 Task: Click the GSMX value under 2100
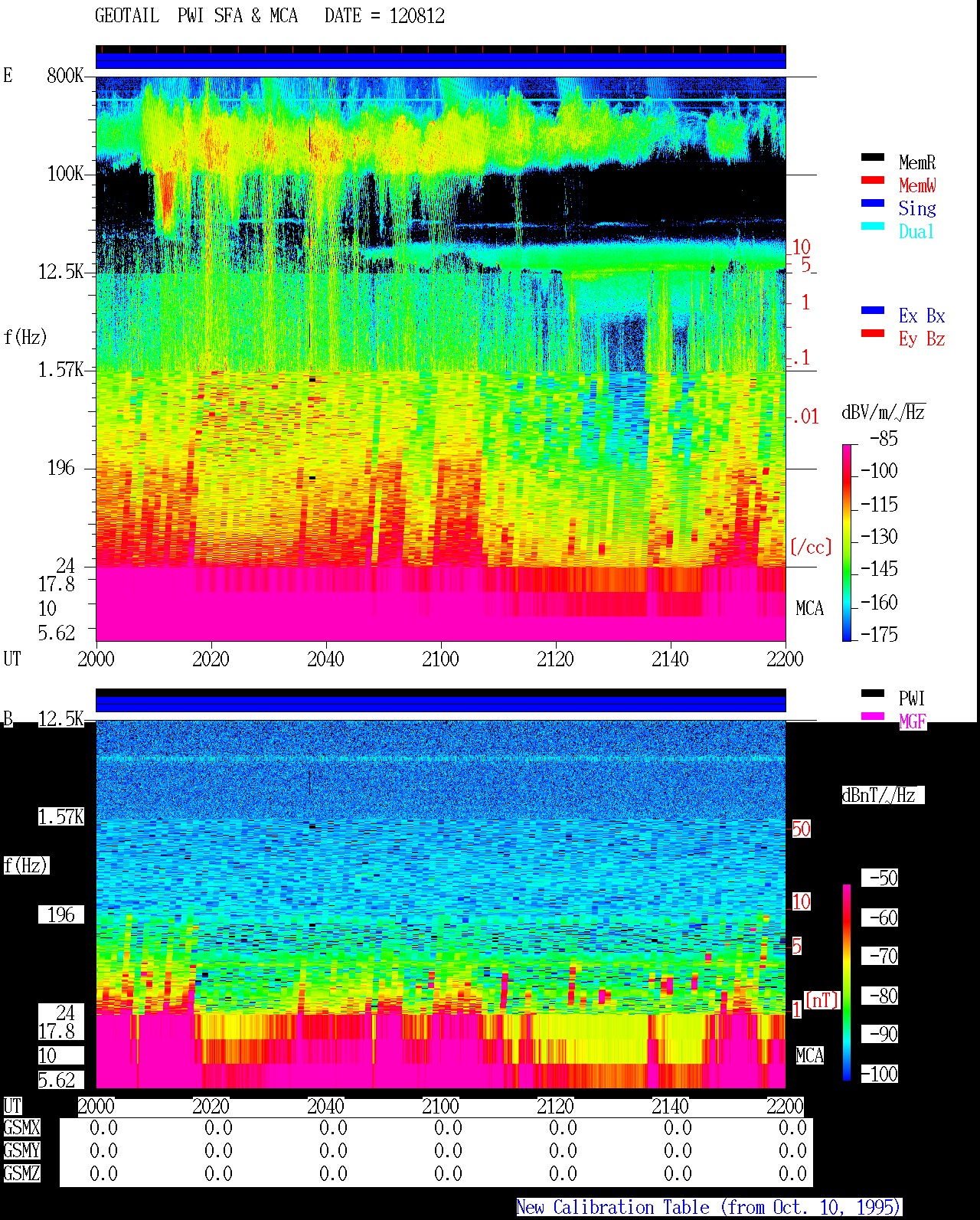point(448,1127)
